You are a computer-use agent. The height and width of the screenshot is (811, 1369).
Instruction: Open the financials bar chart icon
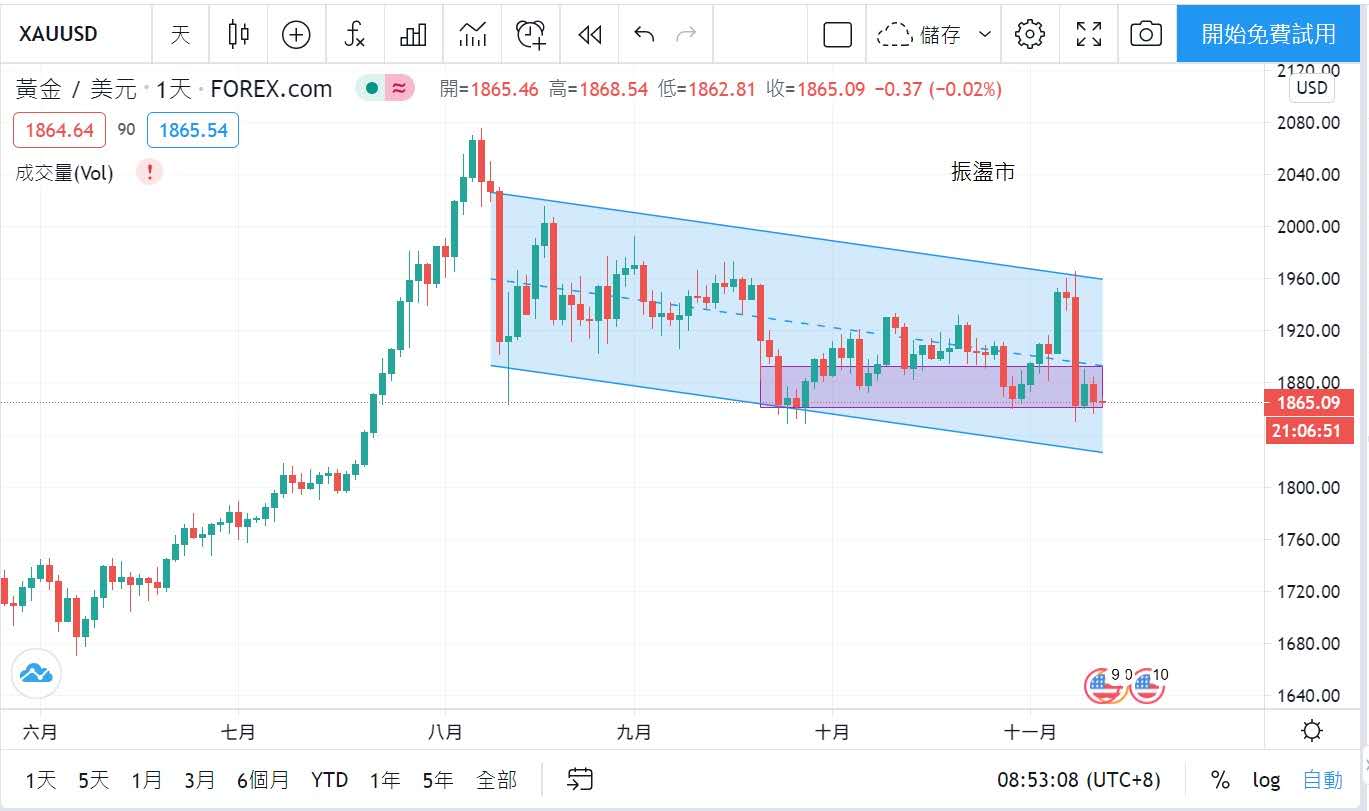coord(413,35)
